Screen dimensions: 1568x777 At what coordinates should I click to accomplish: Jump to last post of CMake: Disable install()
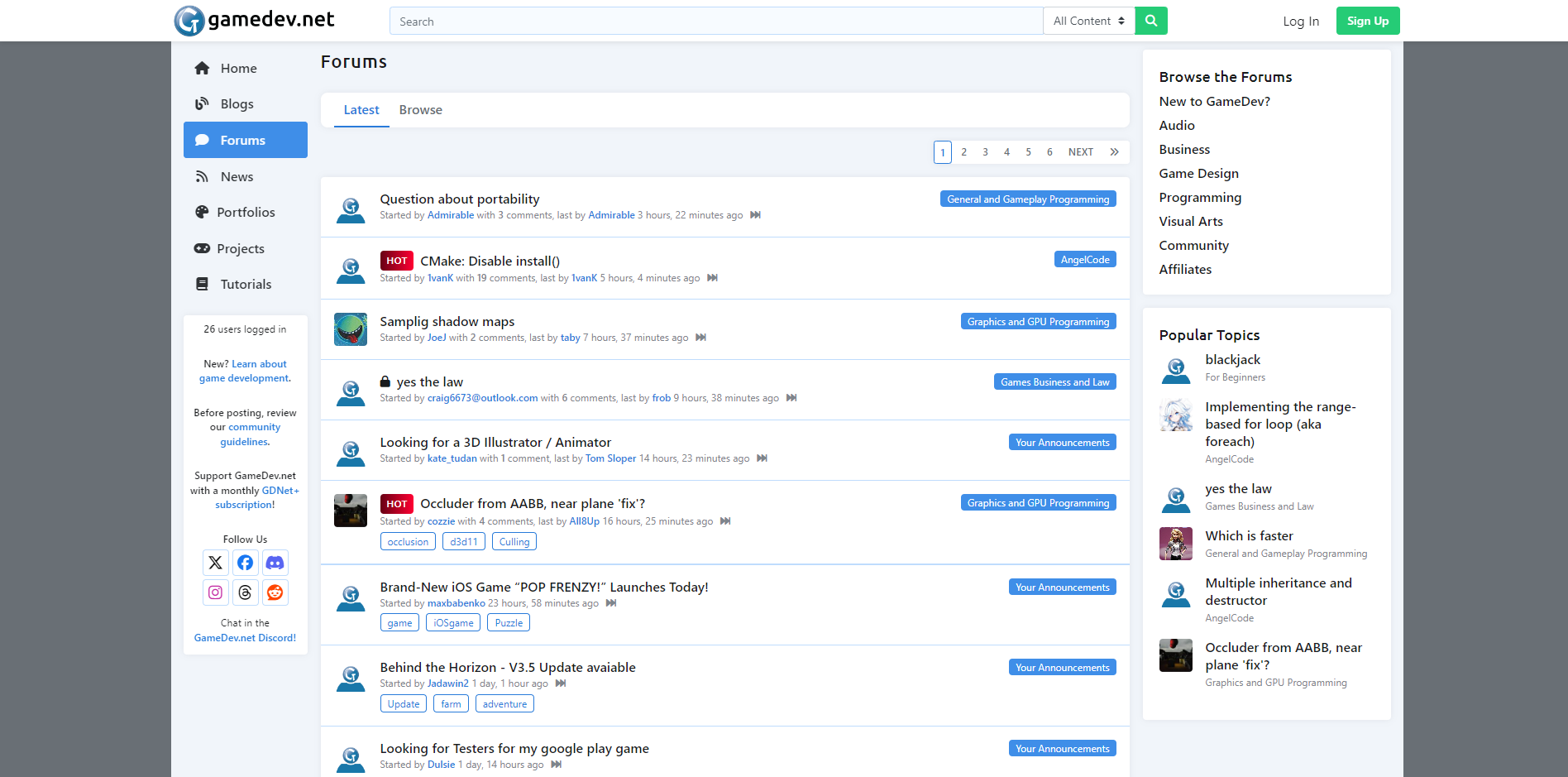[x=712, y=278]
